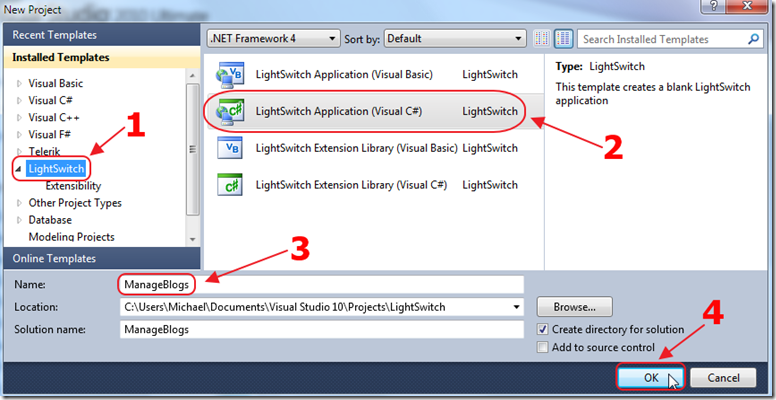Expand the Telerik tree node
Screen dimensions: 776x400
[19, 151]
